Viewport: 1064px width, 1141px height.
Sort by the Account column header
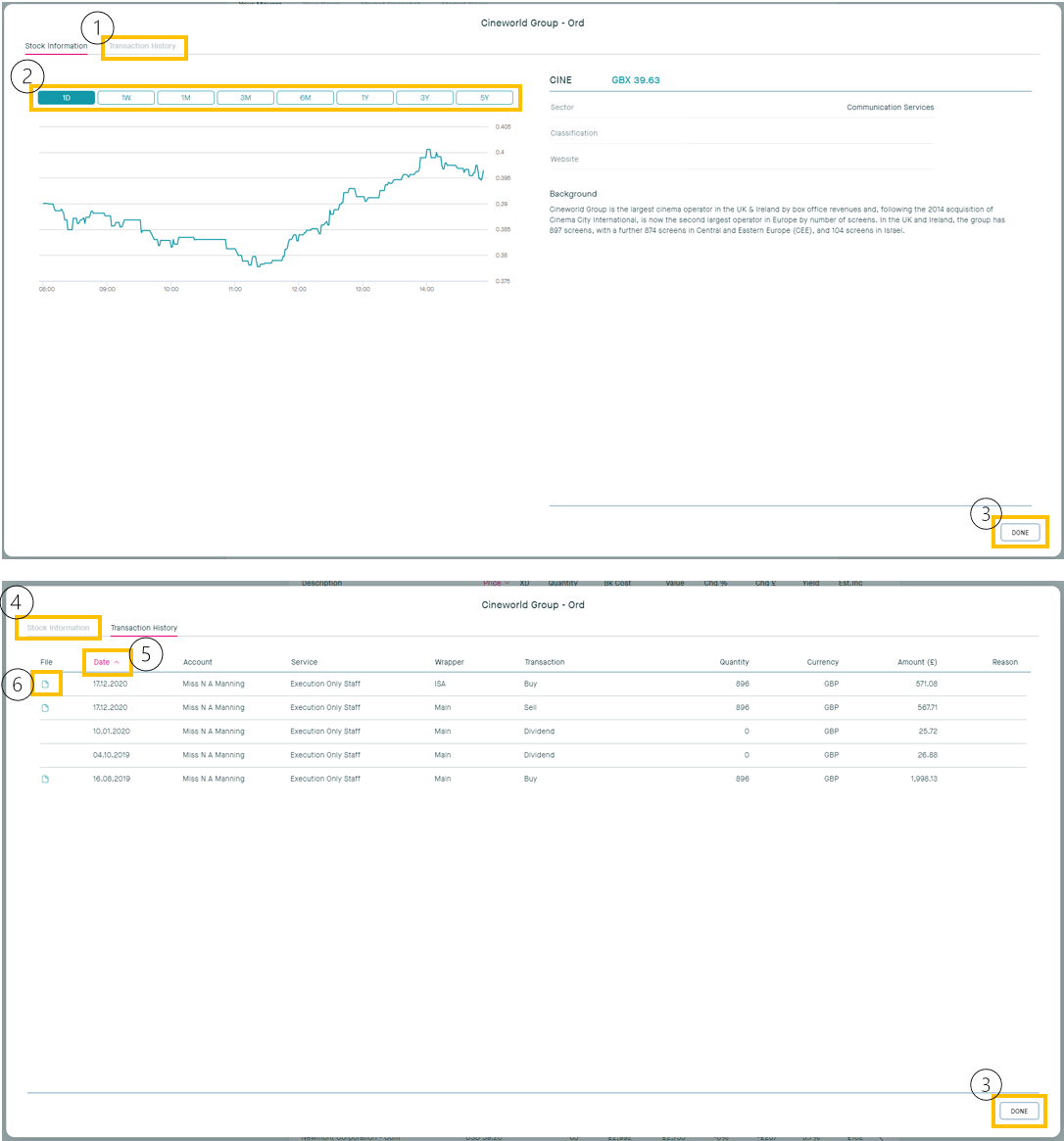click(198, 662)
